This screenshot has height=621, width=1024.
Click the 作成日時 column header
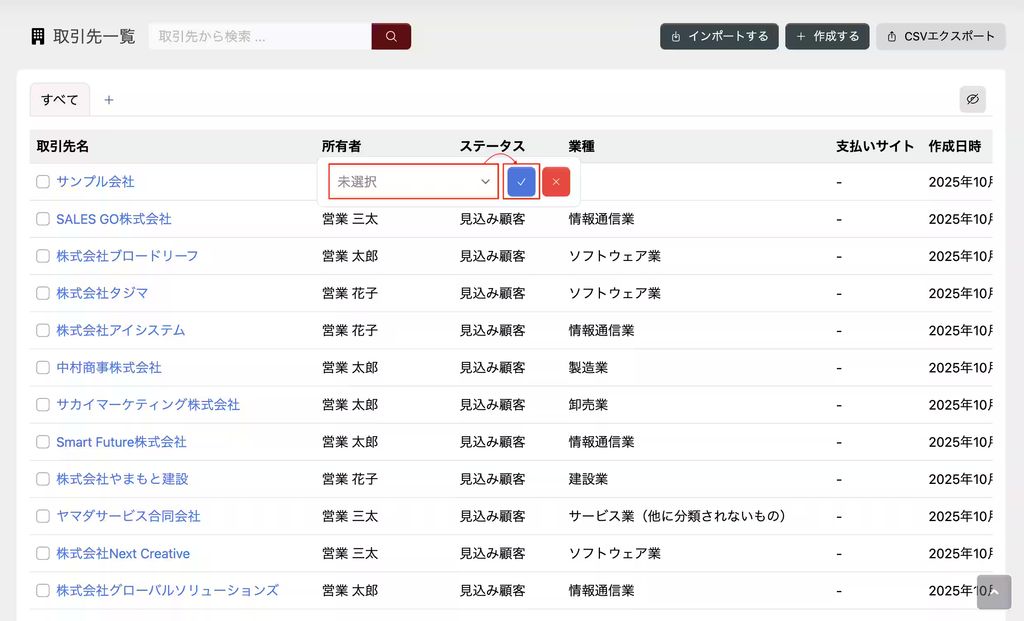tap(955, 146)
